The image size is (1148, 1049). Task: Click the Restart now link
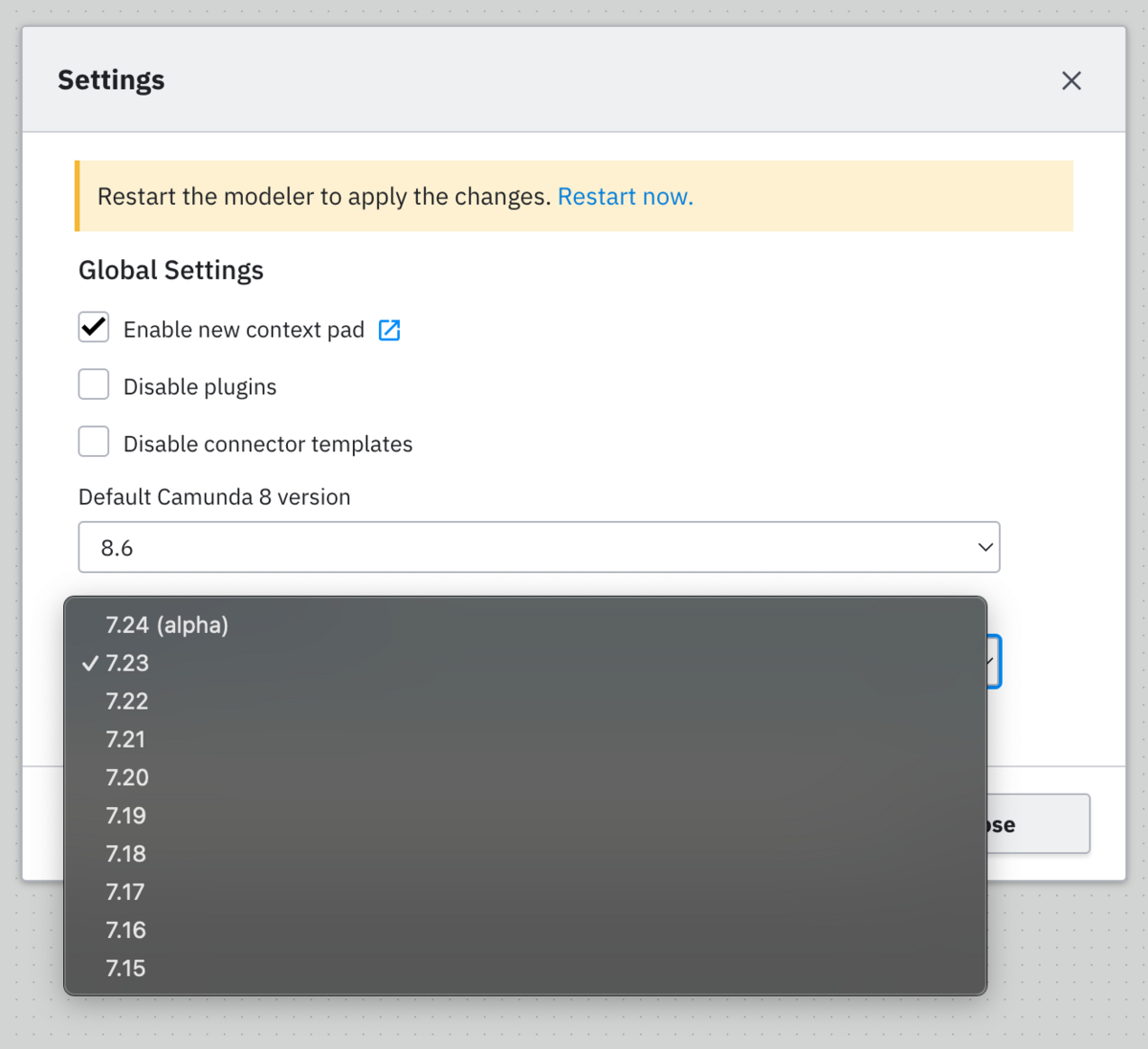(x=626, y=196)
